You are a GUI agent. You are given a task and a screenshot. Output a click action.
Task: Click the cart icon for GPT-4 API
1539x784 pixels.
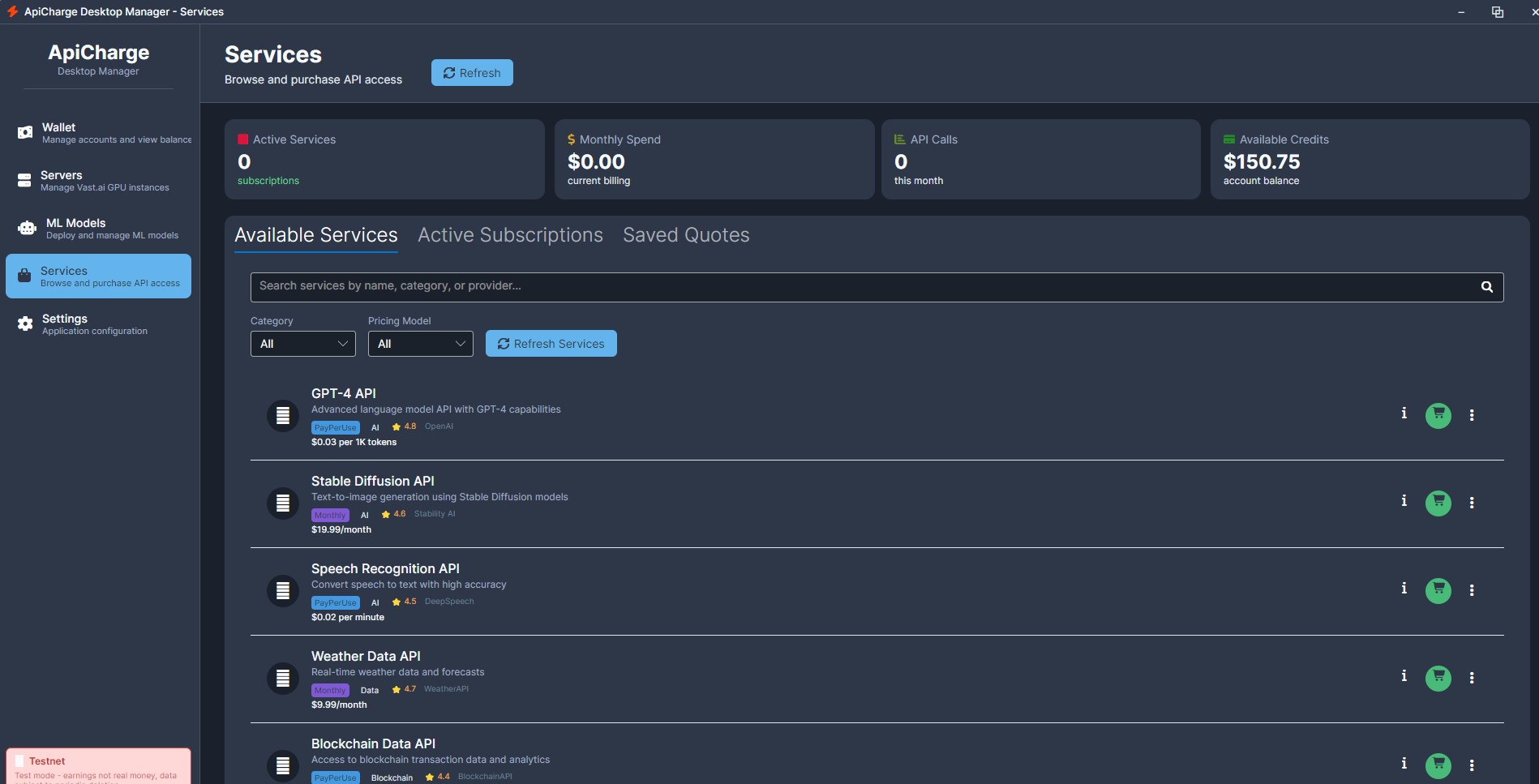click(x=1438, y=415)
